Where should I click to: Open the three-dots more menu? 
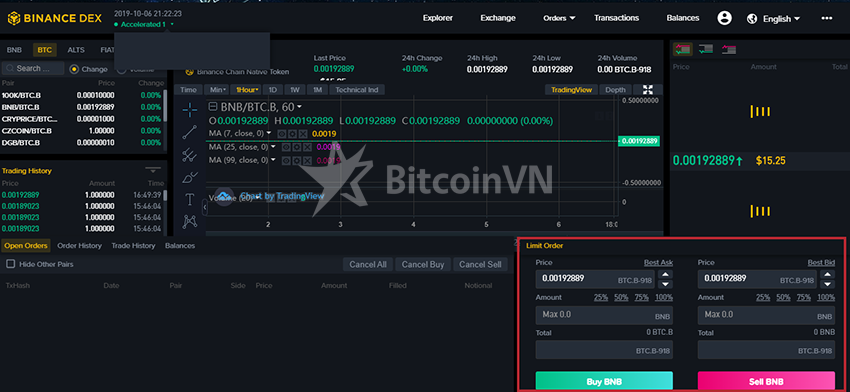pyautogui.click(x=826, y=18)
